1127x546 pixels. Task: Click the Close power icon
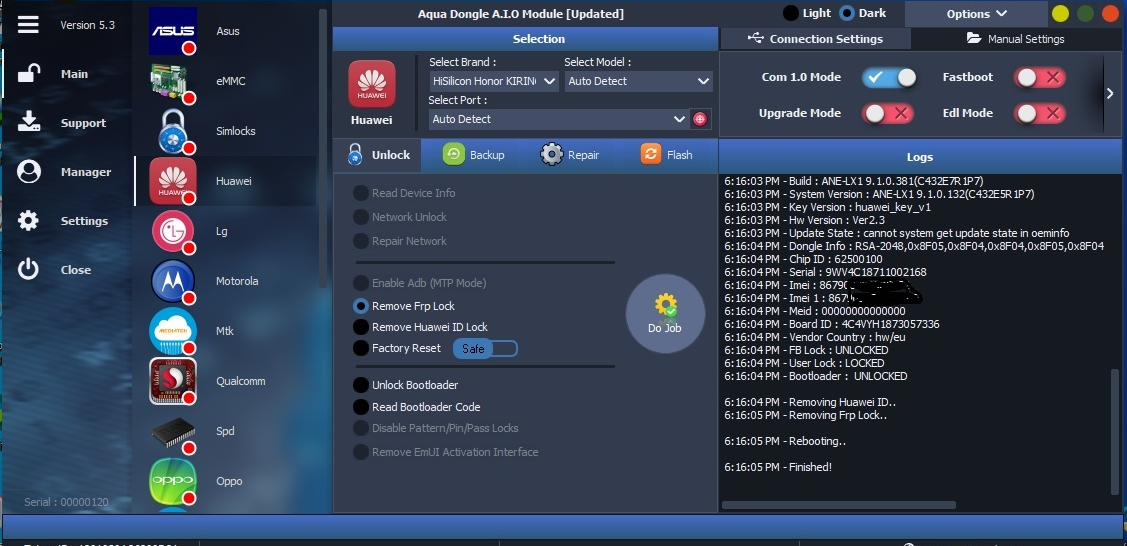[28, 269]
